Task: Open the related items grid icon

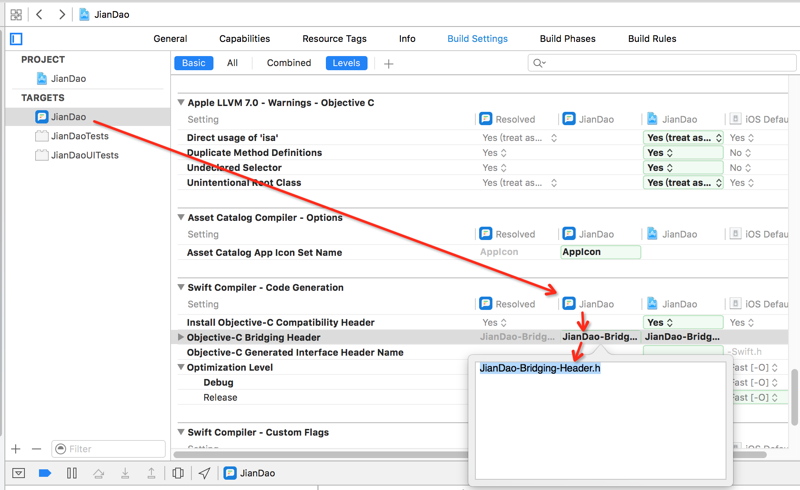Action: click(16, 14)
